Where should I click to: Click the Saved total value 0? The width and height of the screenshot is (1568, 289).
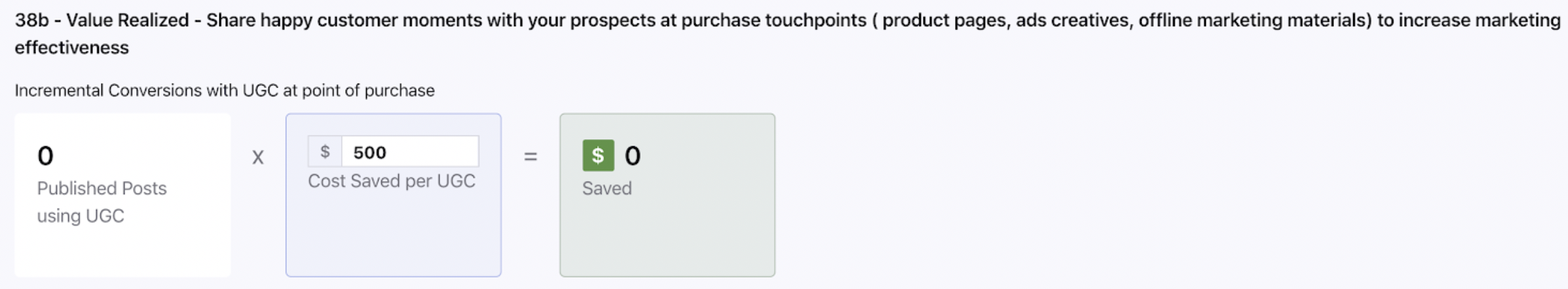pyautogui.click(x=633, y=156)
